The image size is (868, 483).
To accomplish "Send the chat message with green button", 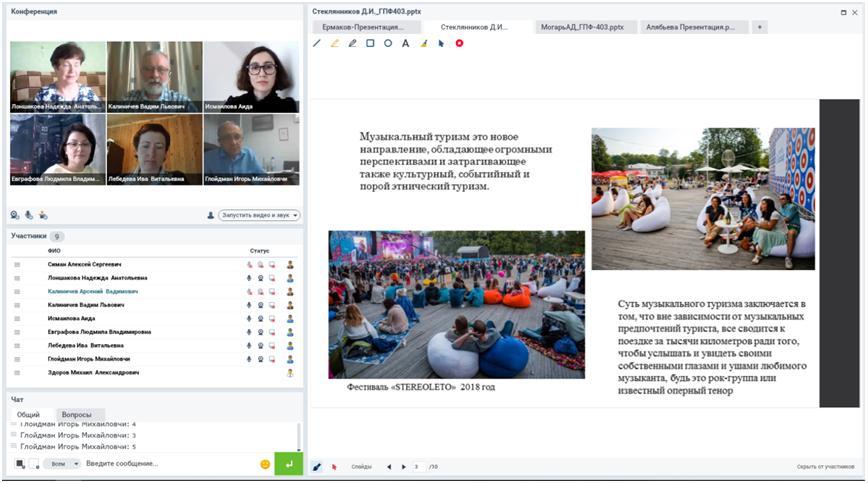I will coord(289,464).
